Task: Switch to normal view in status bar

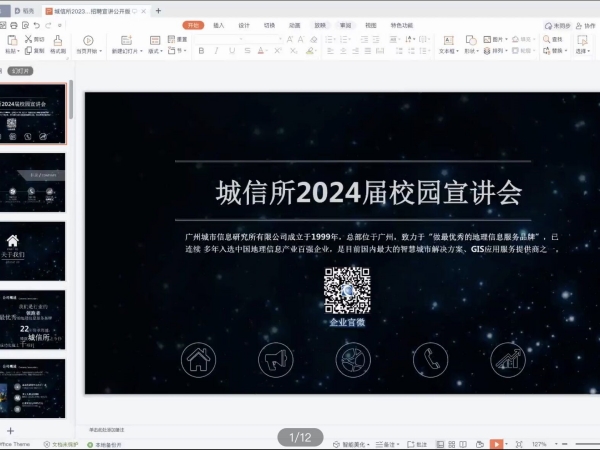Action: coord(440,444)
